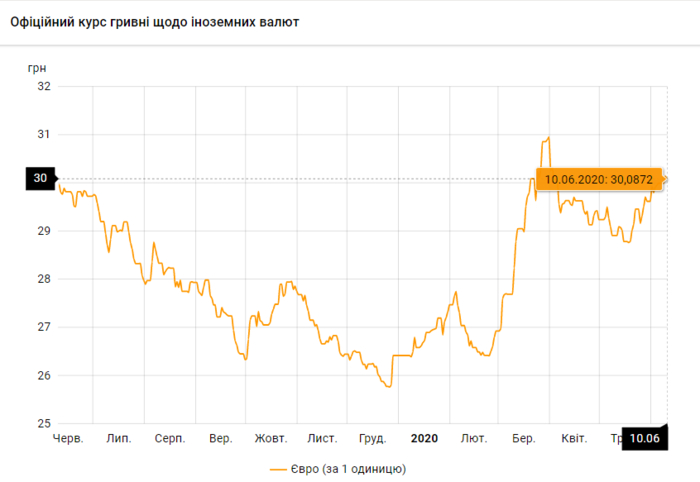Click the Квіт. month label
Viewport: 700px width, 482px height.
[574, 438]
